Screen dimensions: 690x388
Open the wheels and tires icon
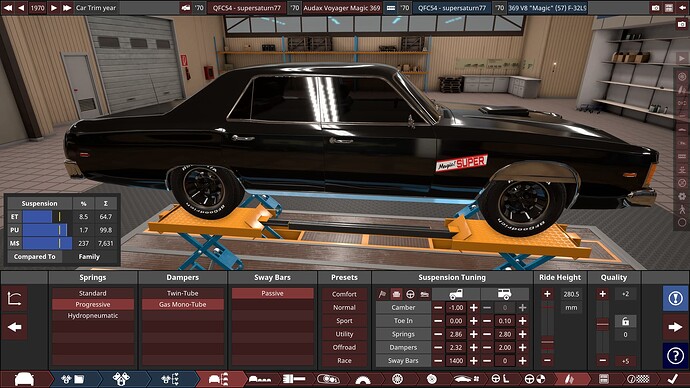point(397,379)
